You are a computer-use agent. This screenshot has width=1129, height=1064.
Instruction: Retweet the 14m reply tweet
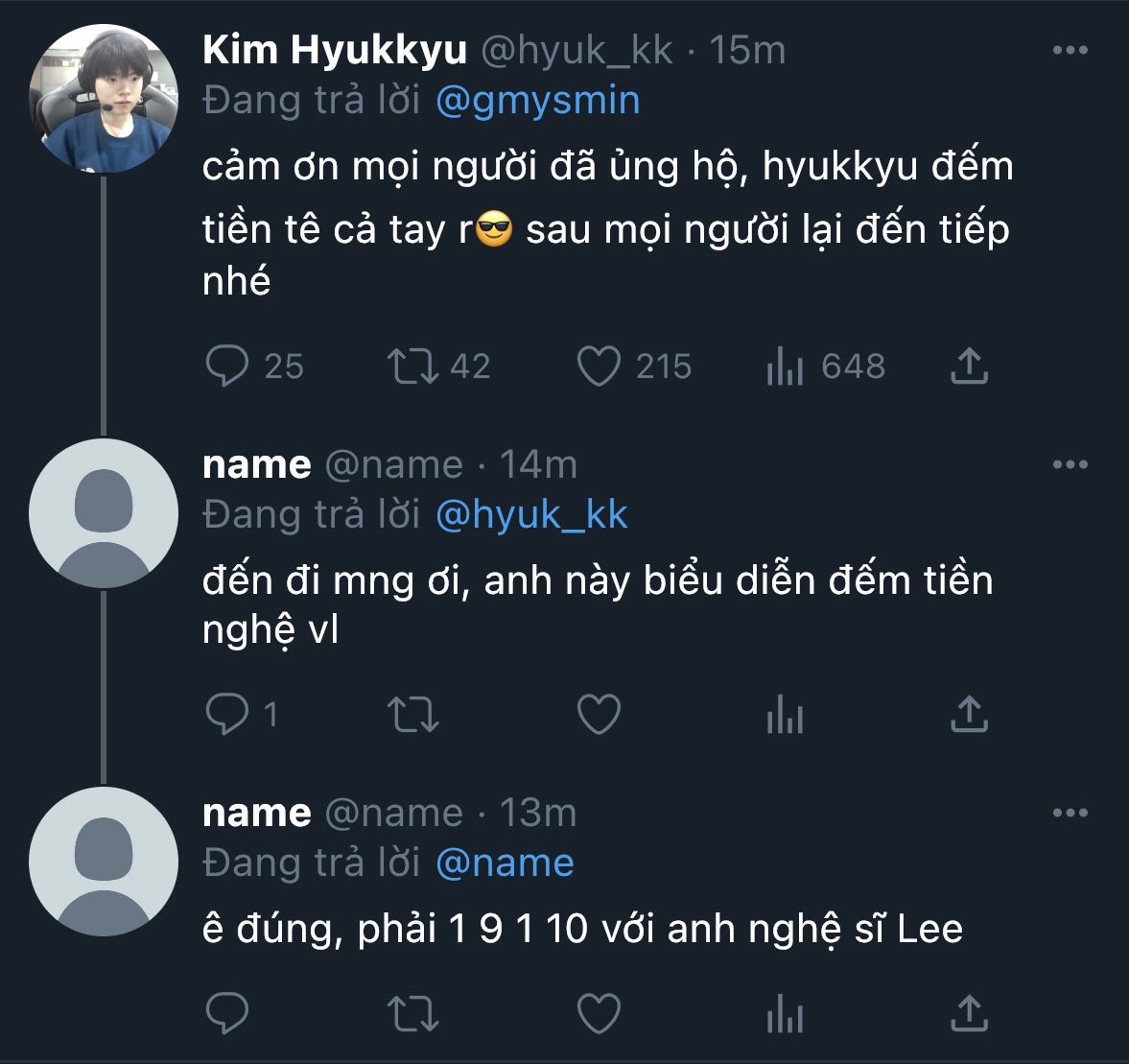pos(412,714)
